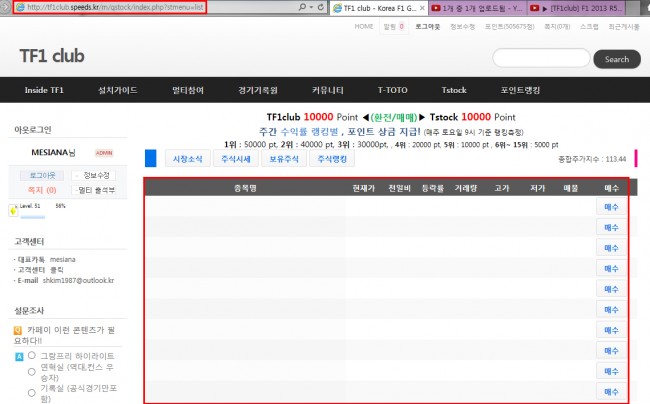Click the E-mail shkim1987@outlook.kr link
This screenshot has width=650, height=404.
pos(64,281)
